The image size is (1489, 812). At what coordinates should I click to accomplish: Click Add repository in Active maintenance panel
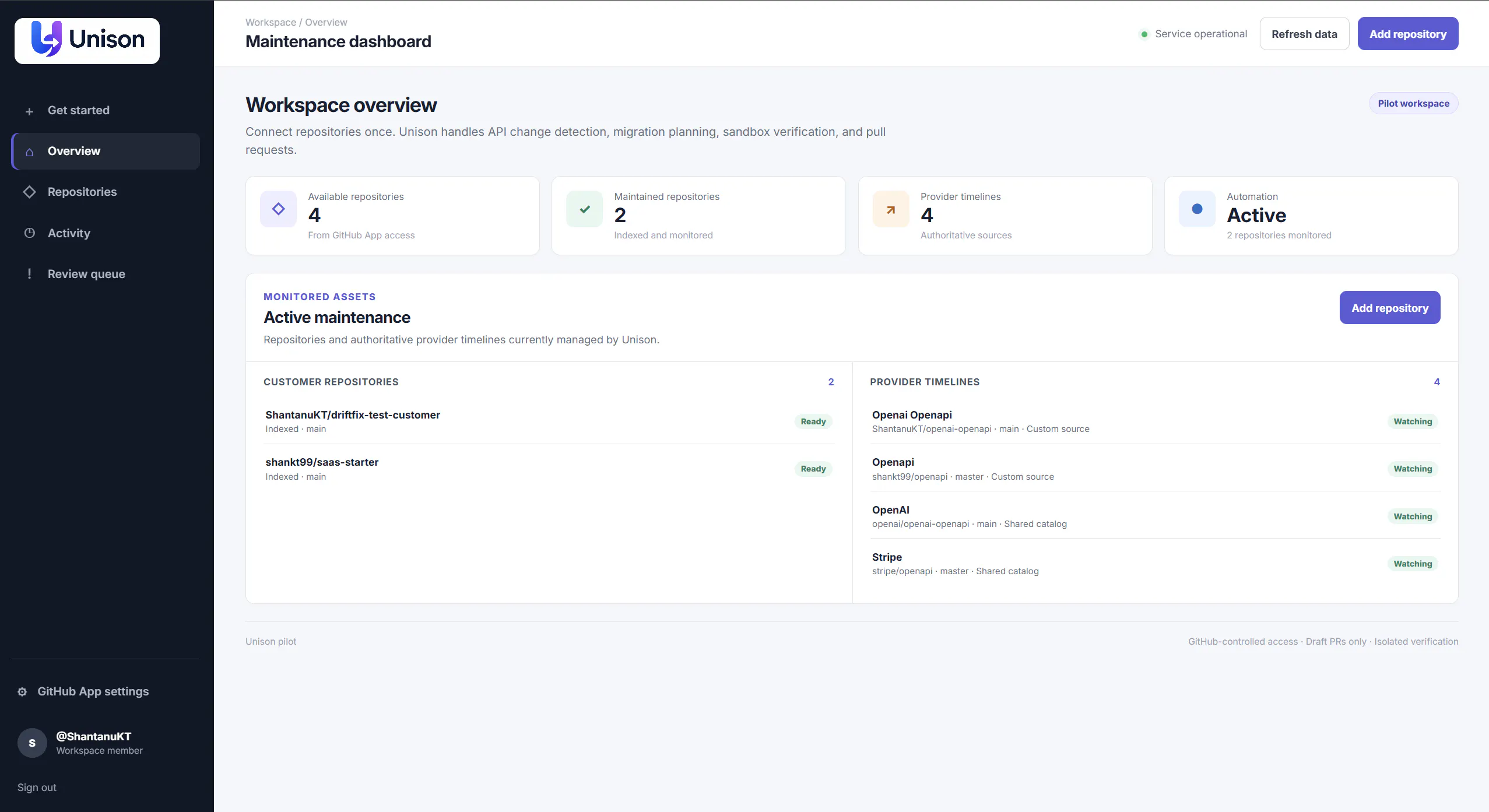coord(1390,308)
